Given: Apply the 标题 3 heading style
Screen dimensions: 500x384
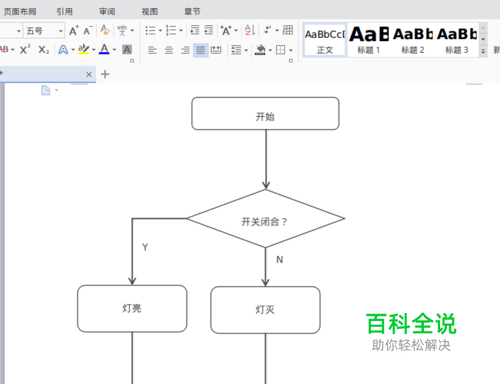Looking at the screenshot, I should pos(457,40).
